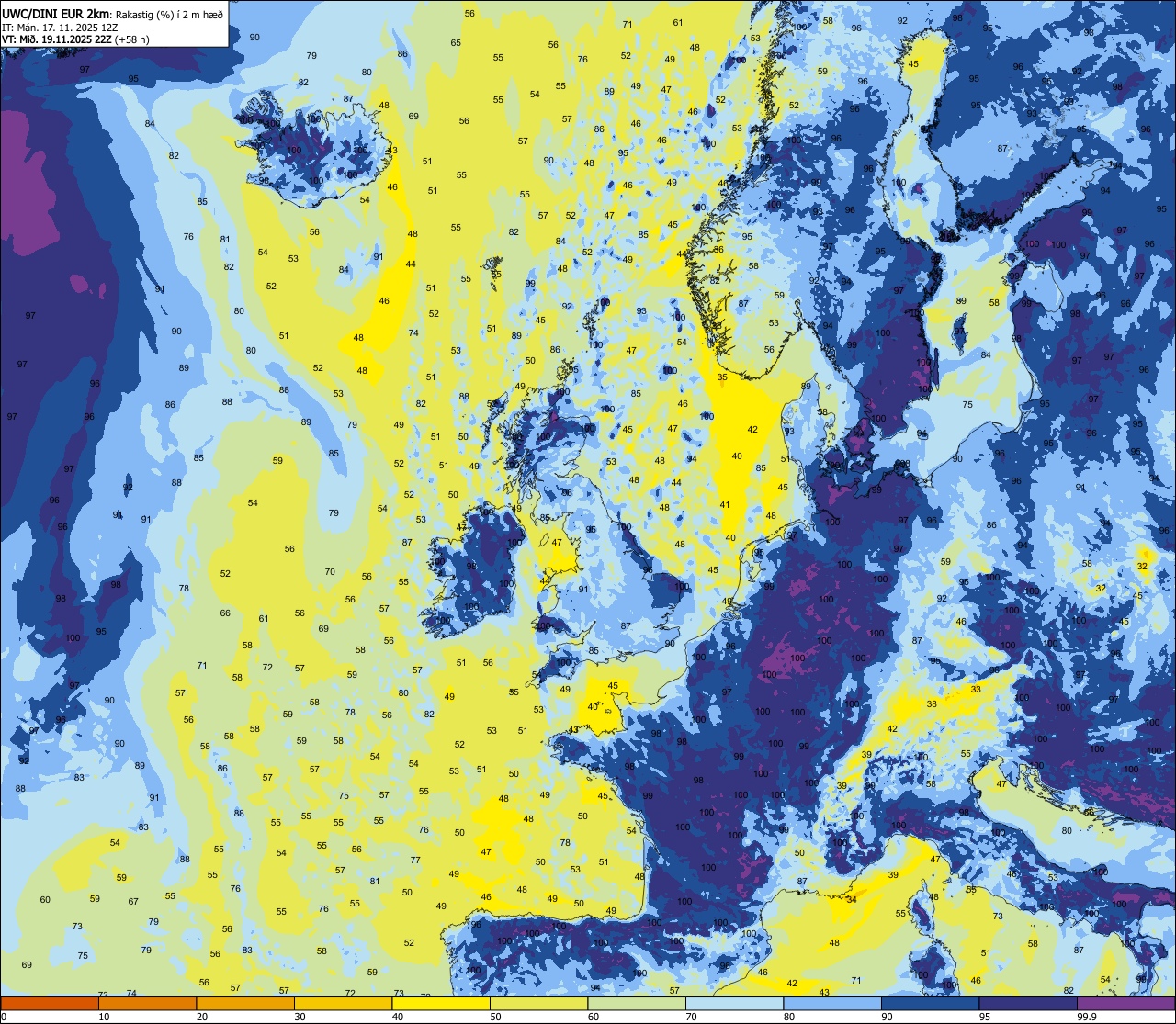This screenshot has width=1176, height=1024.
Task: Click the 'Rakastig (%) í 2 m hæð' parameter label
Action: 168,13
